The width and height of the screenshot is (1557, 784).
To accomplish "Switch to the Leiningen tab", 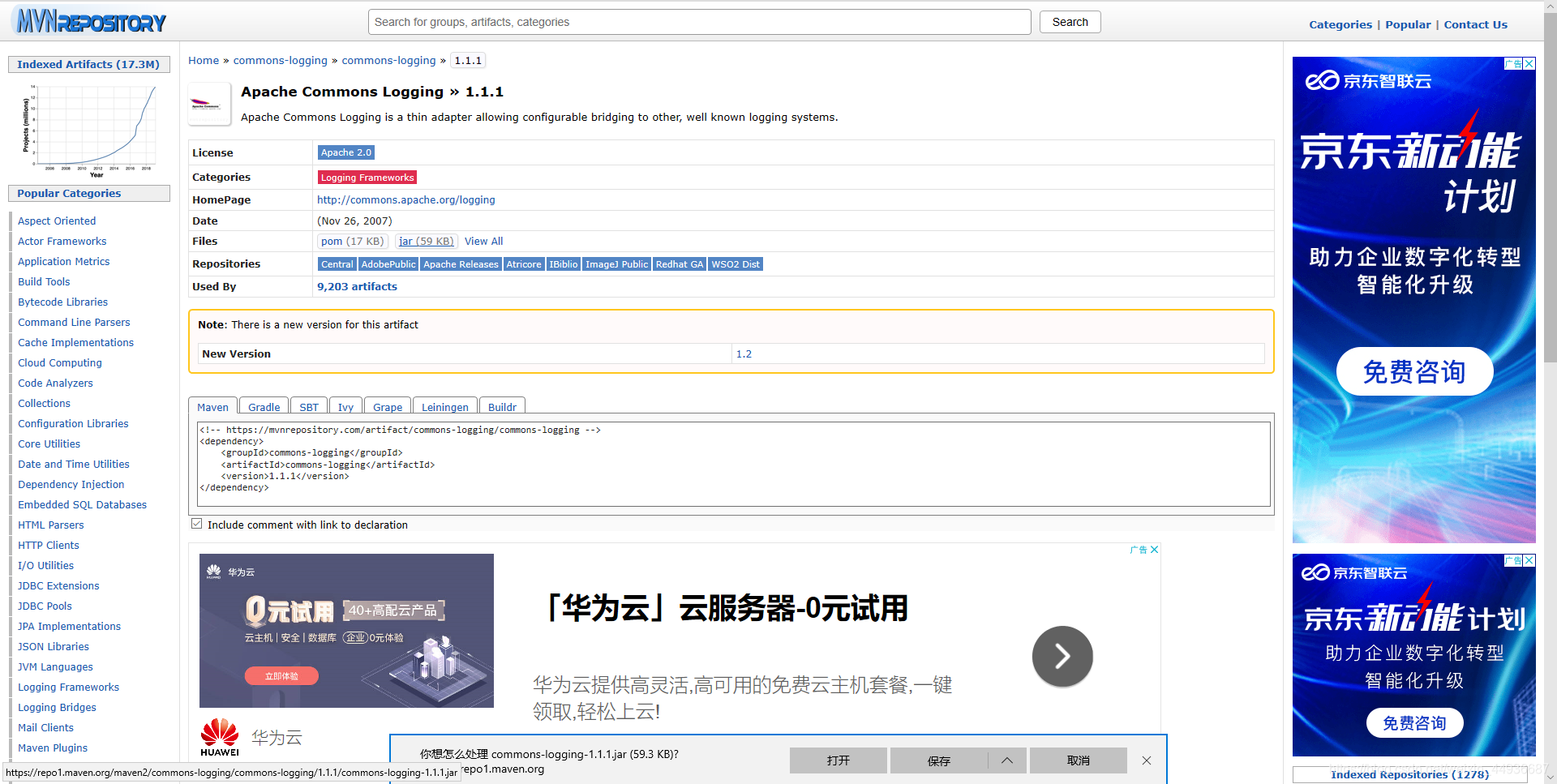I will coord(444,406).
